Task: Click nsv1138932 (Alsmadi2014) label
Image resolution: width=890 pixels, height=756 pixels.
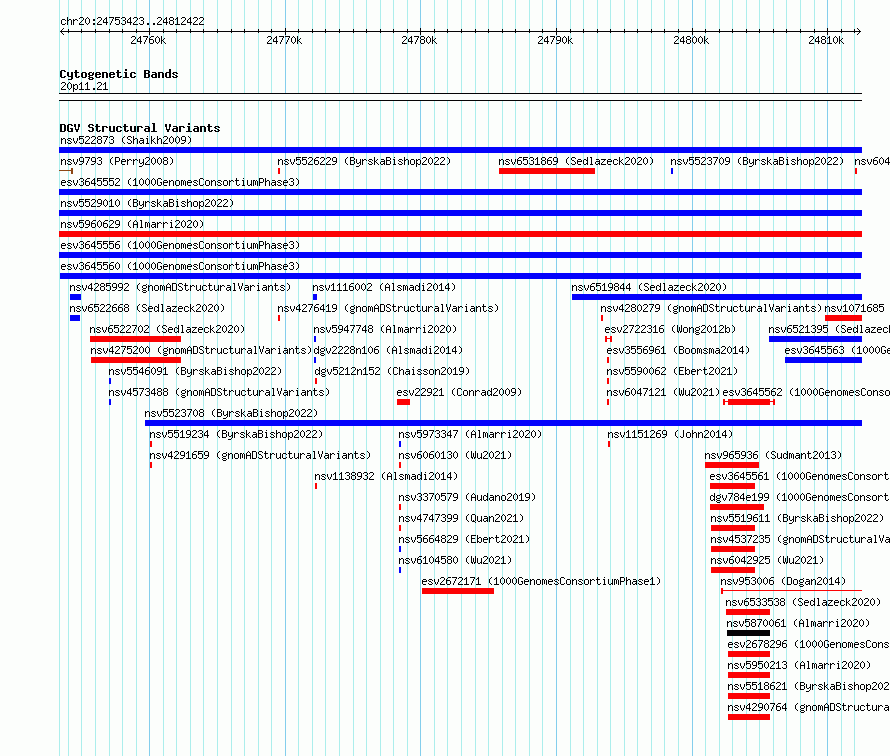Action: click(386, 476)
